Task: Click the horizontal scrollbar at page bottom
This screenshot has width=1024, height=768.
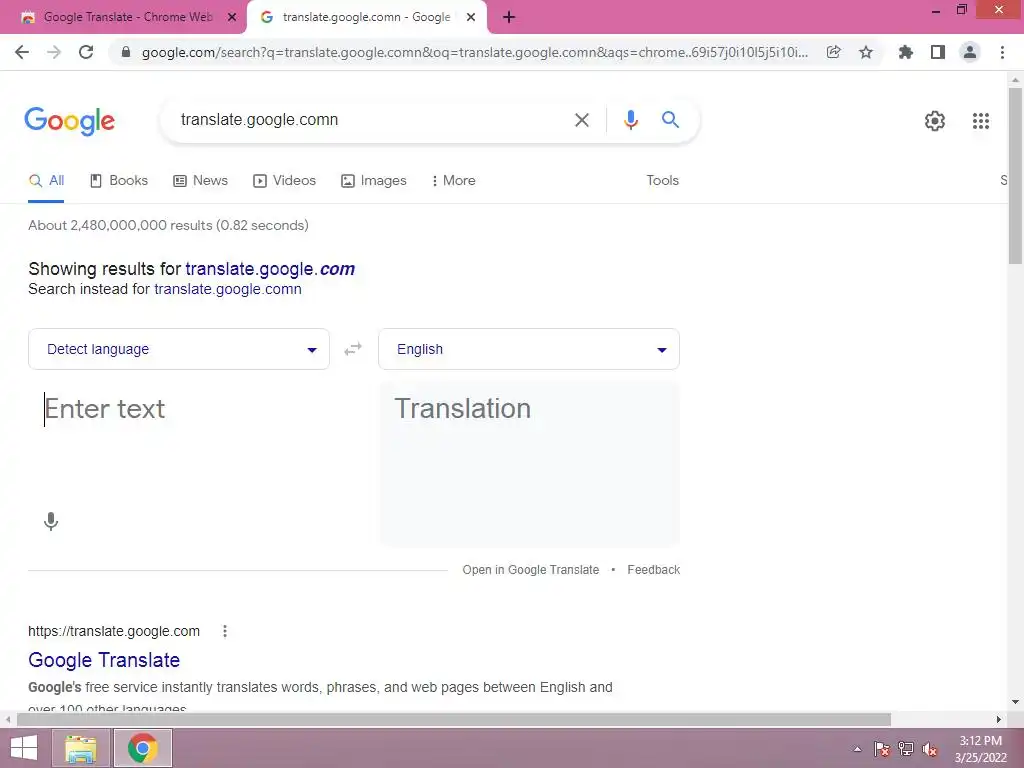Action: click(454, 720)
